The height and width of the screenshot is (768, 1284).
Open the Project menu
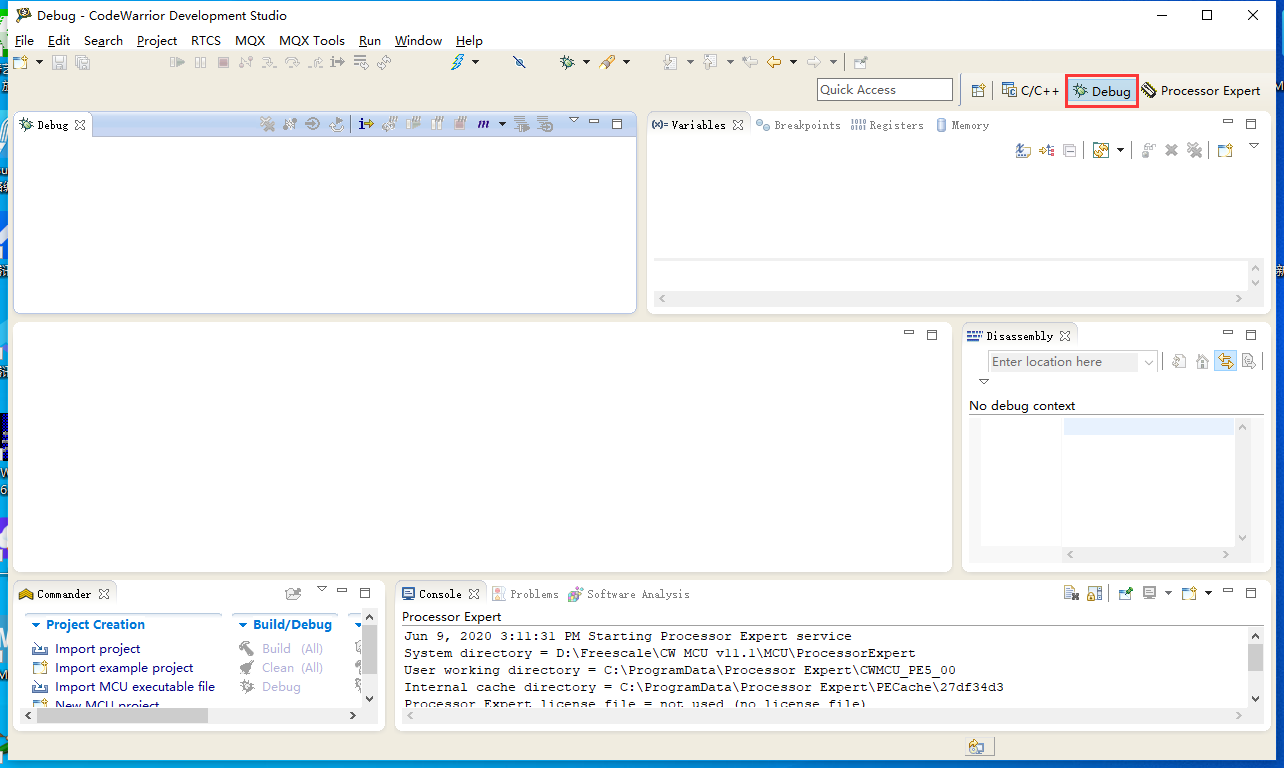(x=157, y=41)
